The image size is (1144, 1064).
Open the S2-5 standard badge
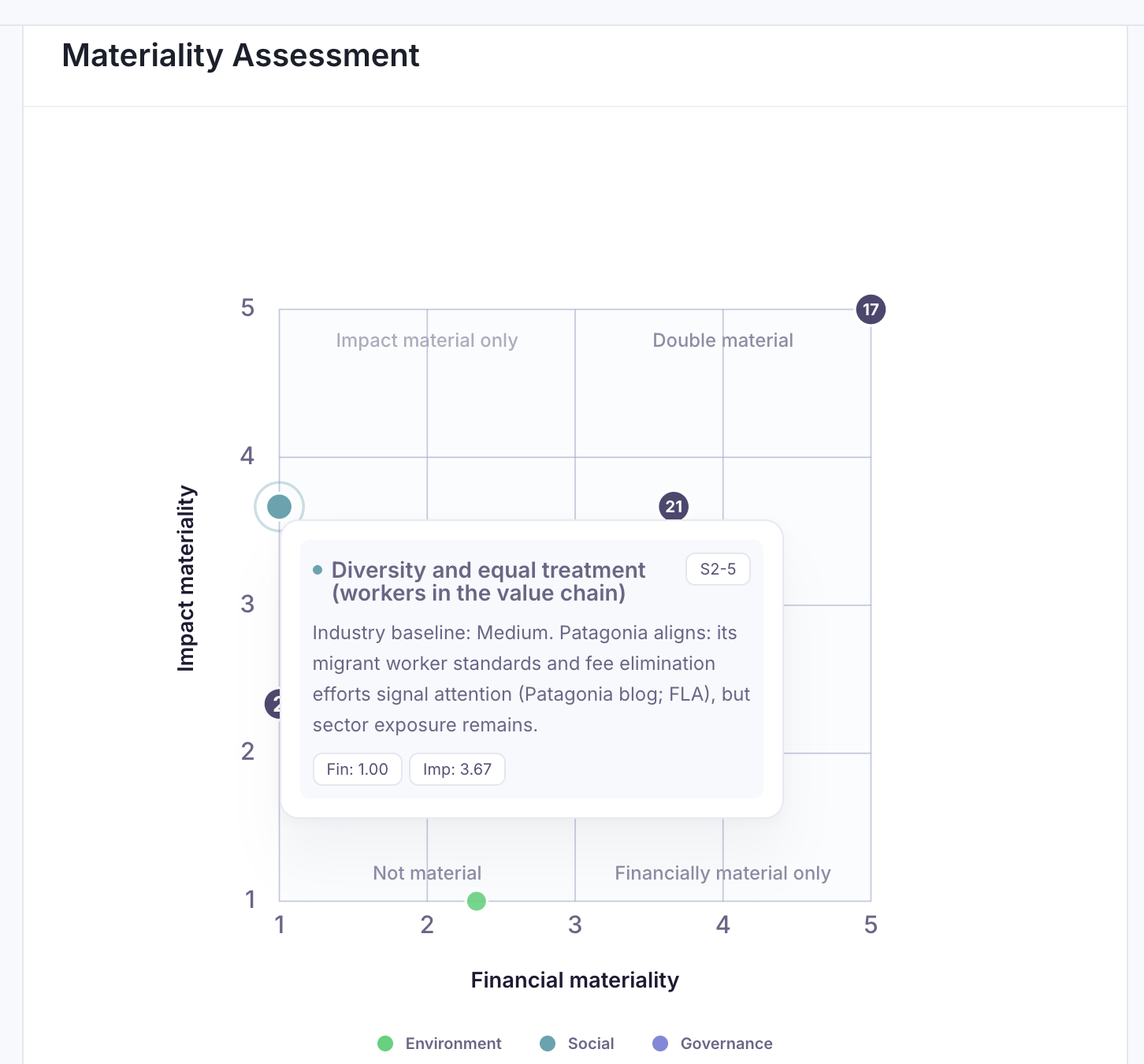click(717, 569)
